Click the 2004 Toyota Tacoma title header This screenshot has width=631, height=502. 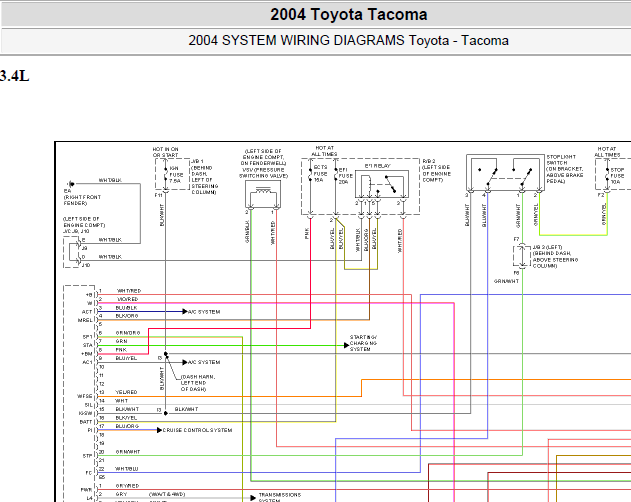point(348,14)
